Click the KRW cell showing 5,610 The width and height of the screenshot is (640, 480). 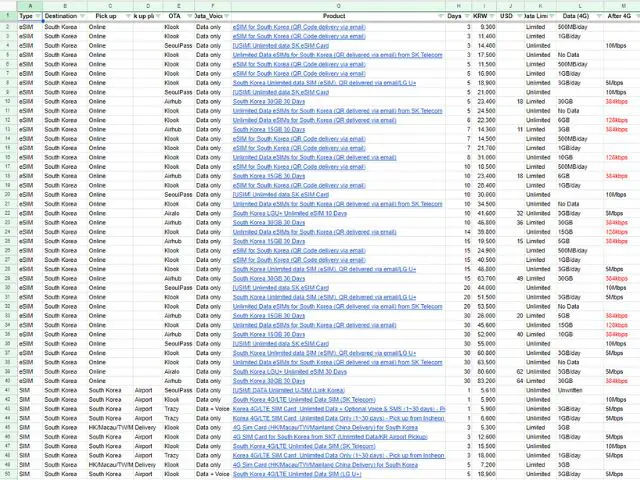click(x=484, y=390)
